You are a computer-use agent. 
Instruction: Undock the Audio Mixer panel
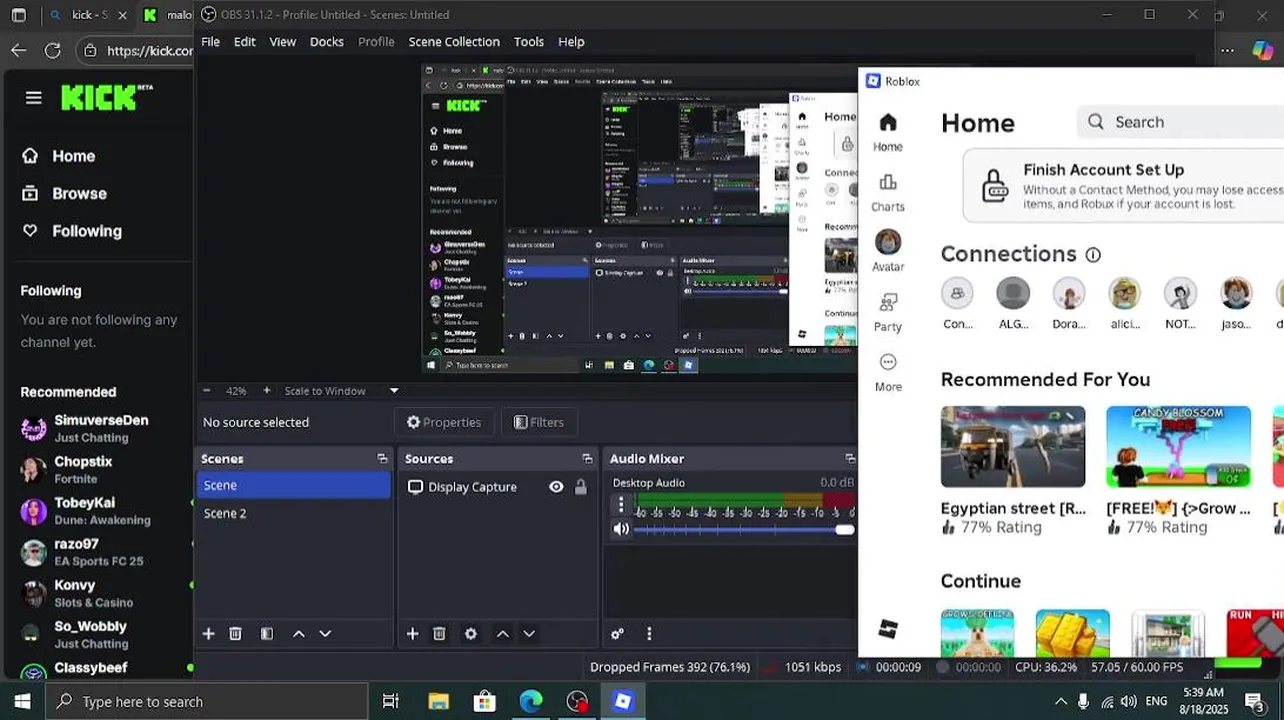click(x=850, y=459)
